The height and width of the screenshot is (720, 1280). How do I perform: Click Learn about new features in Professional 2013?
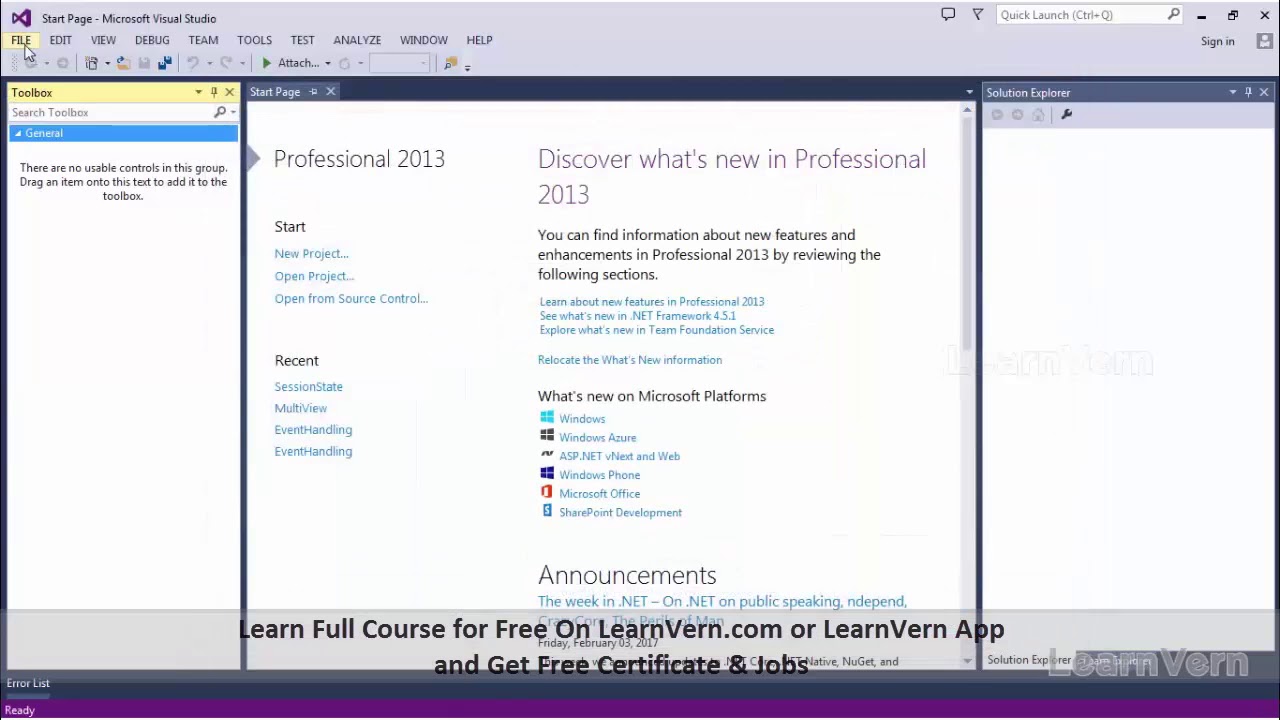[x=652, y=301]
